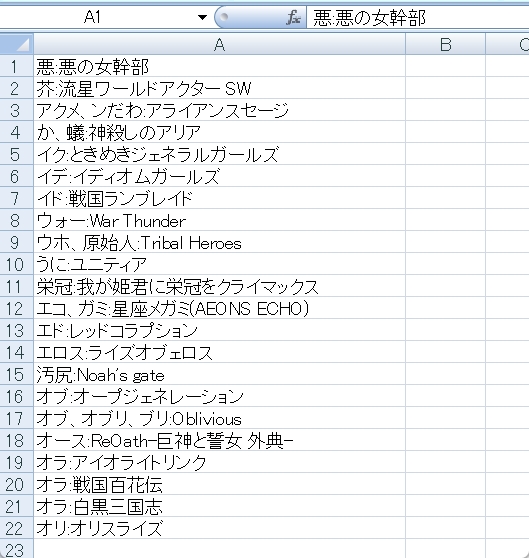Select row 12 header

(16, 308)
